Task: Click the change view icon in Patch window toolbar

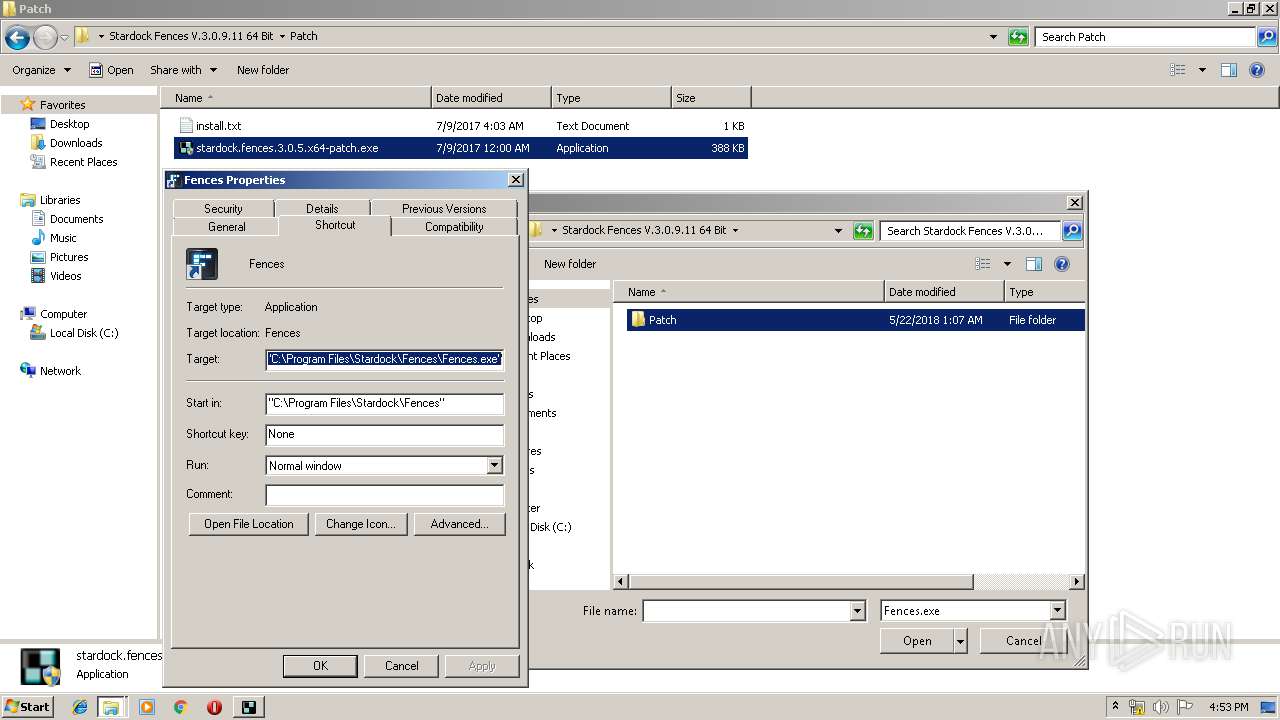Action: point(1178,70)
